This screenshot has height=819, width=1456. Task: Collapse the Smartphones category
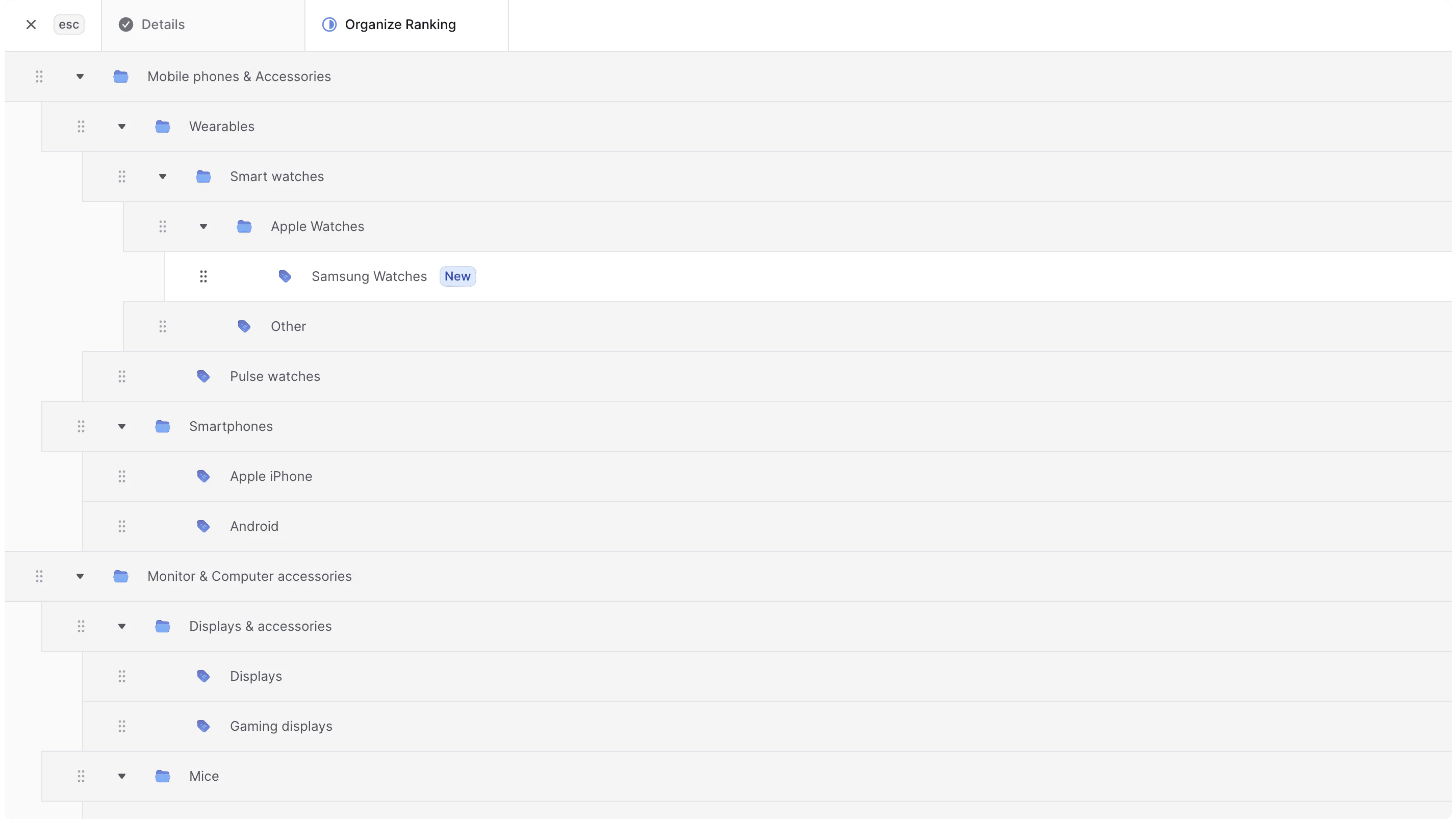(x=121, y=427)
